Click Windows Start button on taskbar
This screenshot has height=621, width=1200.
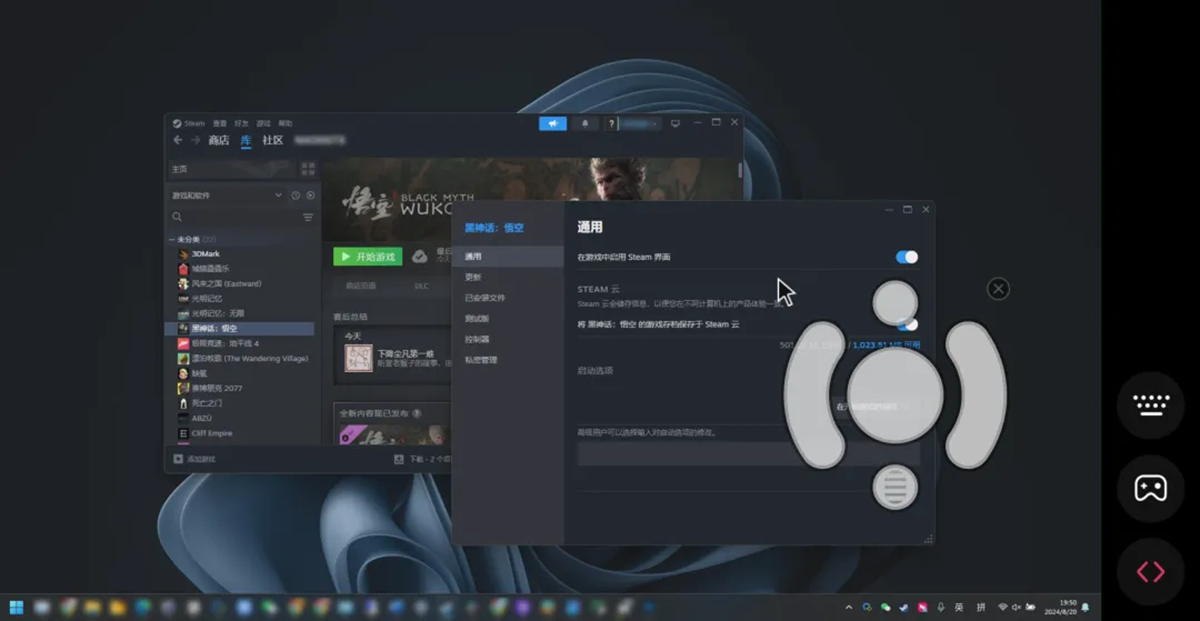[17, 606]
